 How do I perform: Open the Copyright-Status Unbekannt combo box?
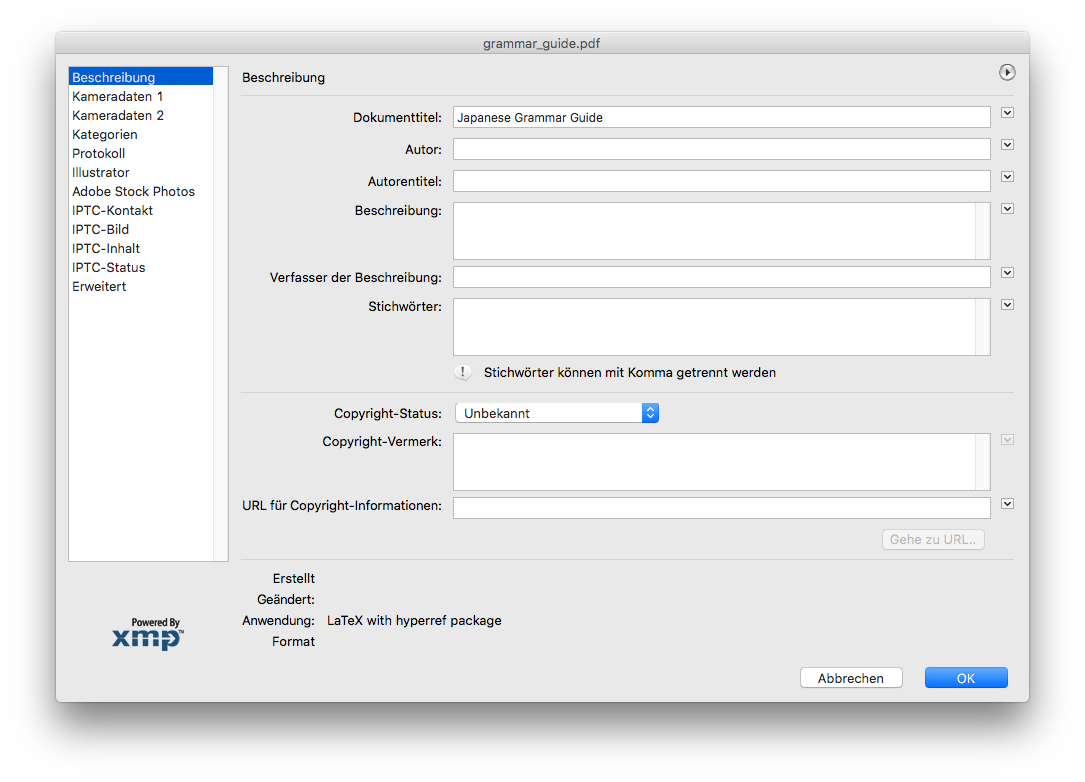[556, 413]
